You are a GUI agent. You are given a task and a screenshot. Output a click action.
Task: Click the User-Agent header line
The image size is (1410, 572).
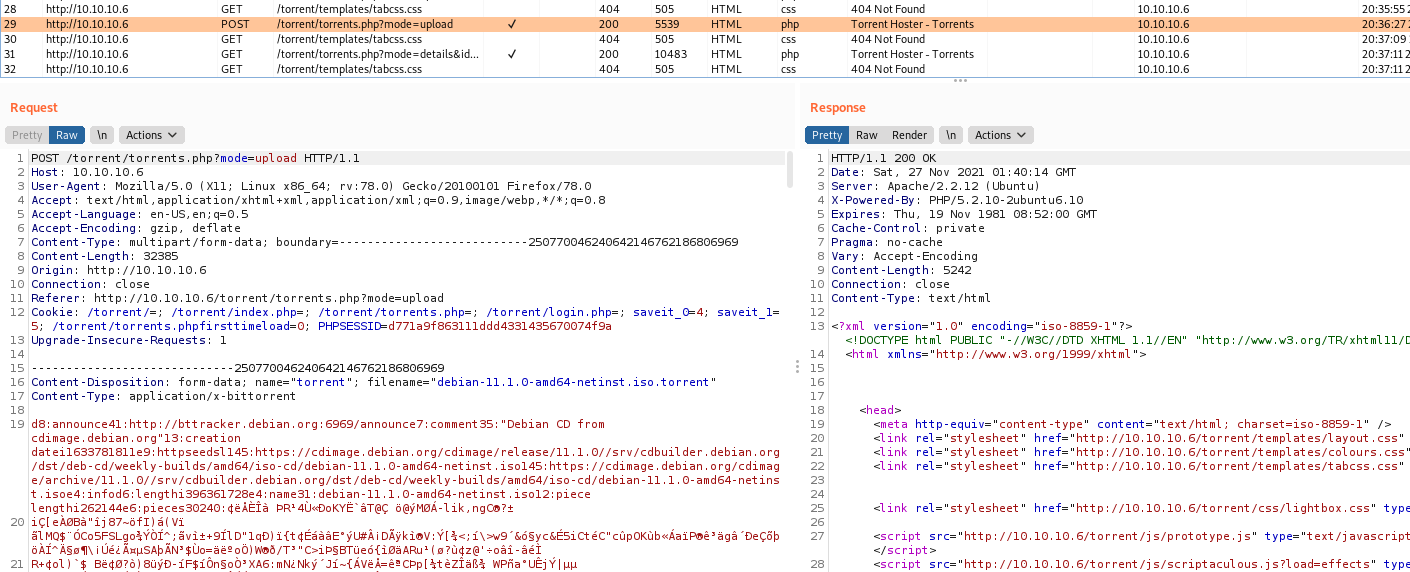(x=311, y=186)
